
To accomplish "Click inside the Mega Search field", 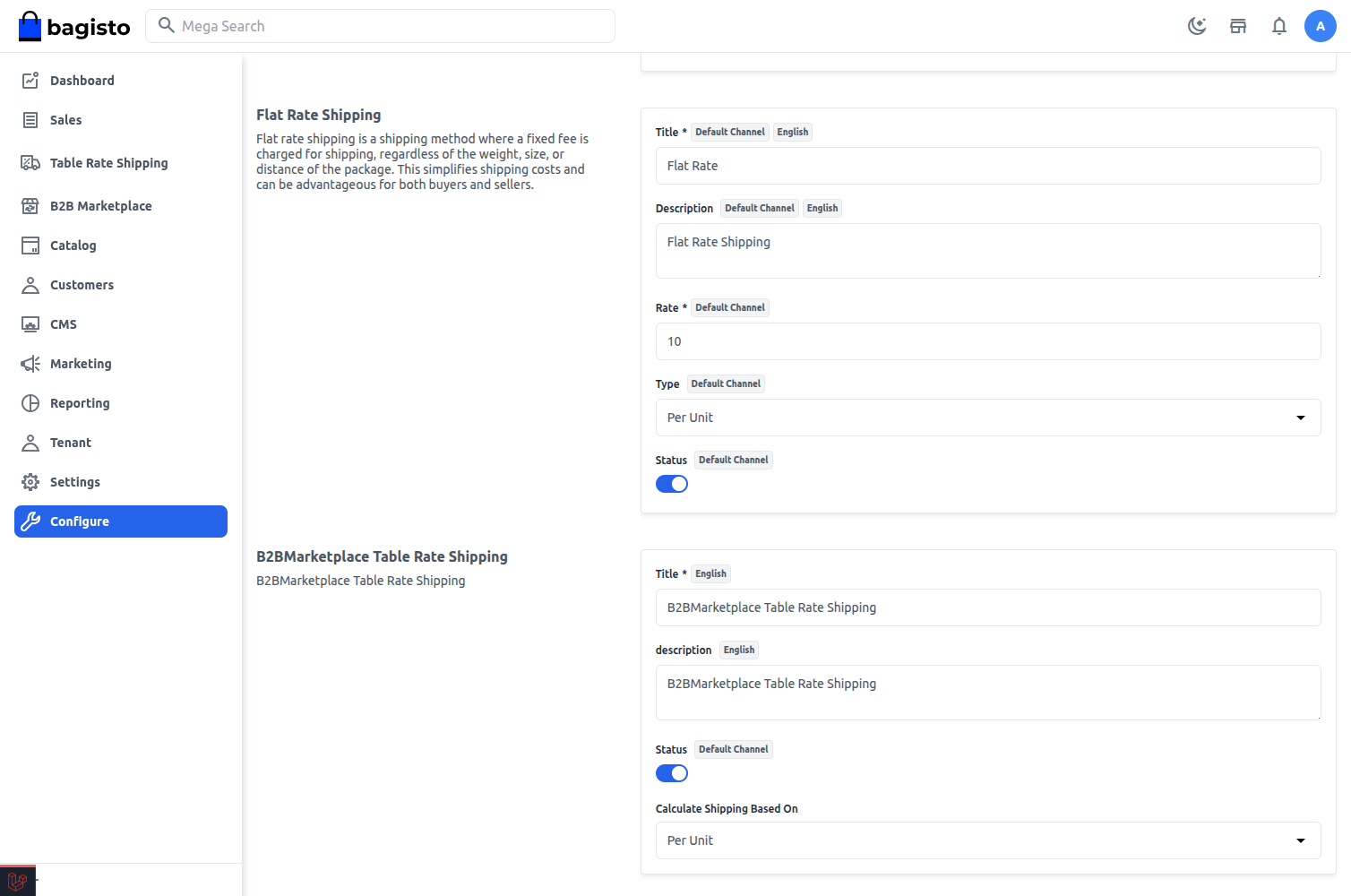I will [380, 26].
